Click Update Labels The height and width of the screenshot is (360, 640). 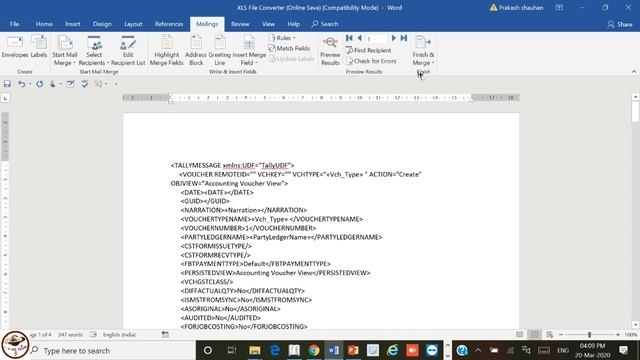point(291,59)
